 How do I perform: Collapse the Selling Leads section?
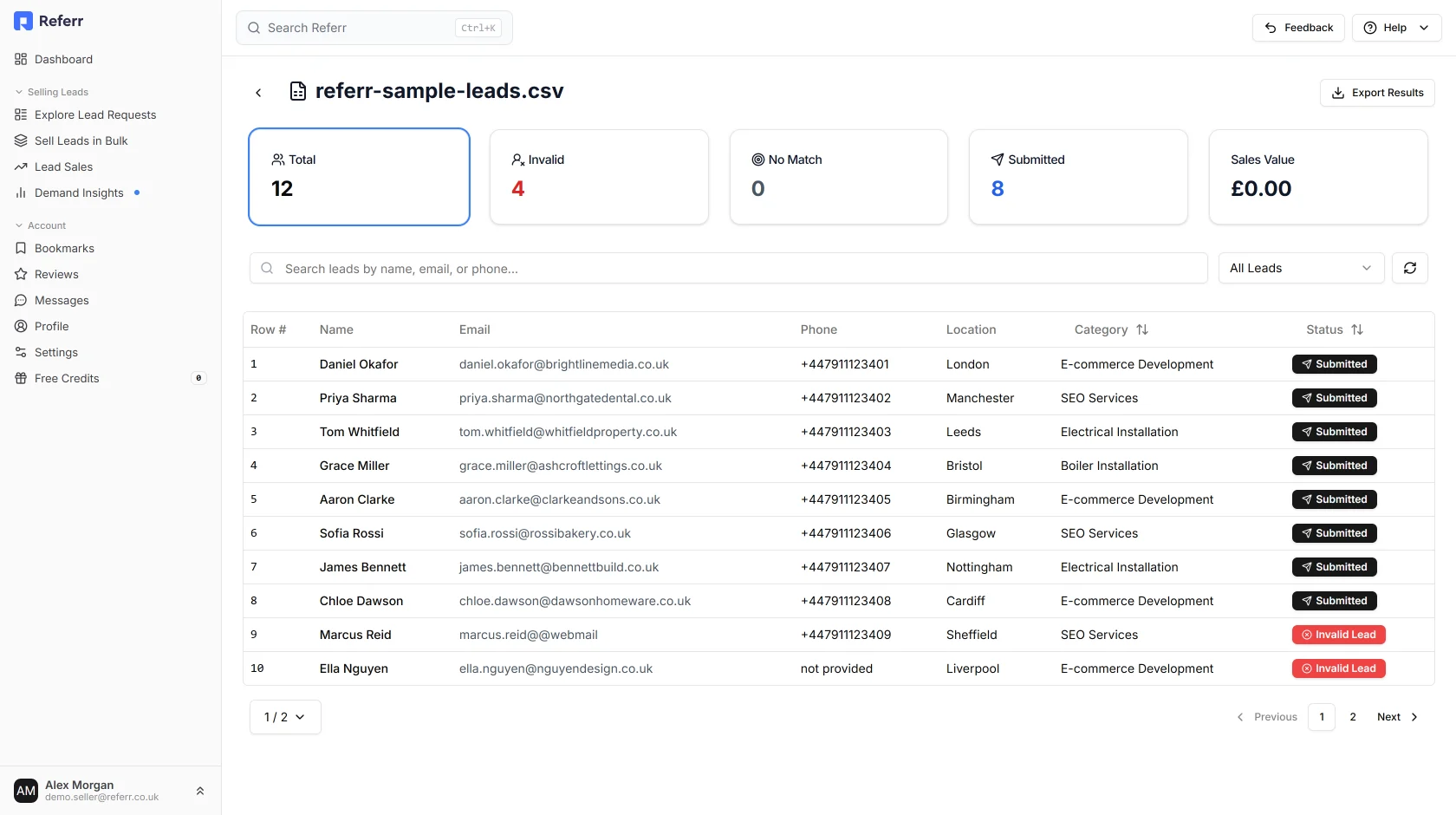[x=52, y=92]
